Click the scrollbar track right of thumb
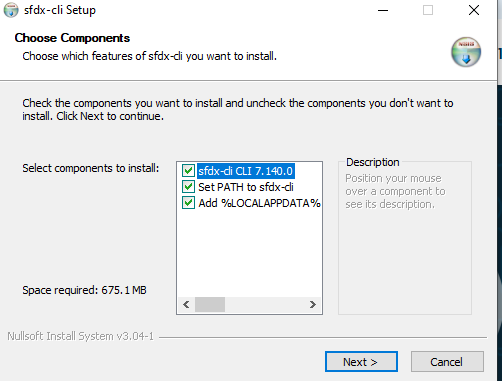The width and height of the screenshot is (502, 381). point(264,304)
